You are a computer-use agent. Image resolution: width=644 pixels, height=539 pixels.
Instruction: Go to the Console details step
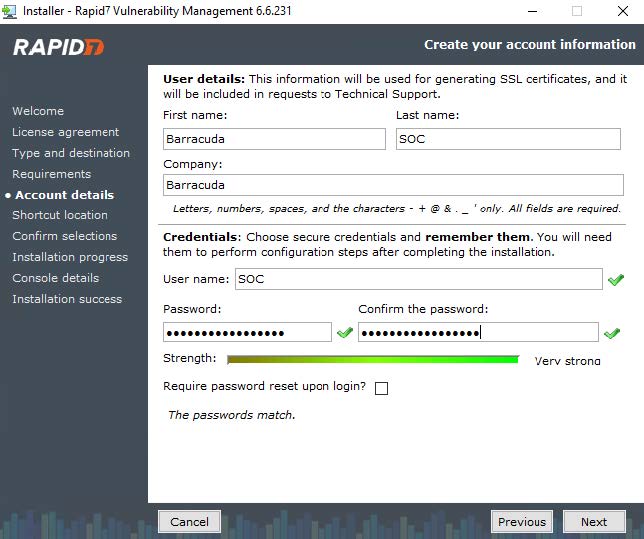point(55,278)
